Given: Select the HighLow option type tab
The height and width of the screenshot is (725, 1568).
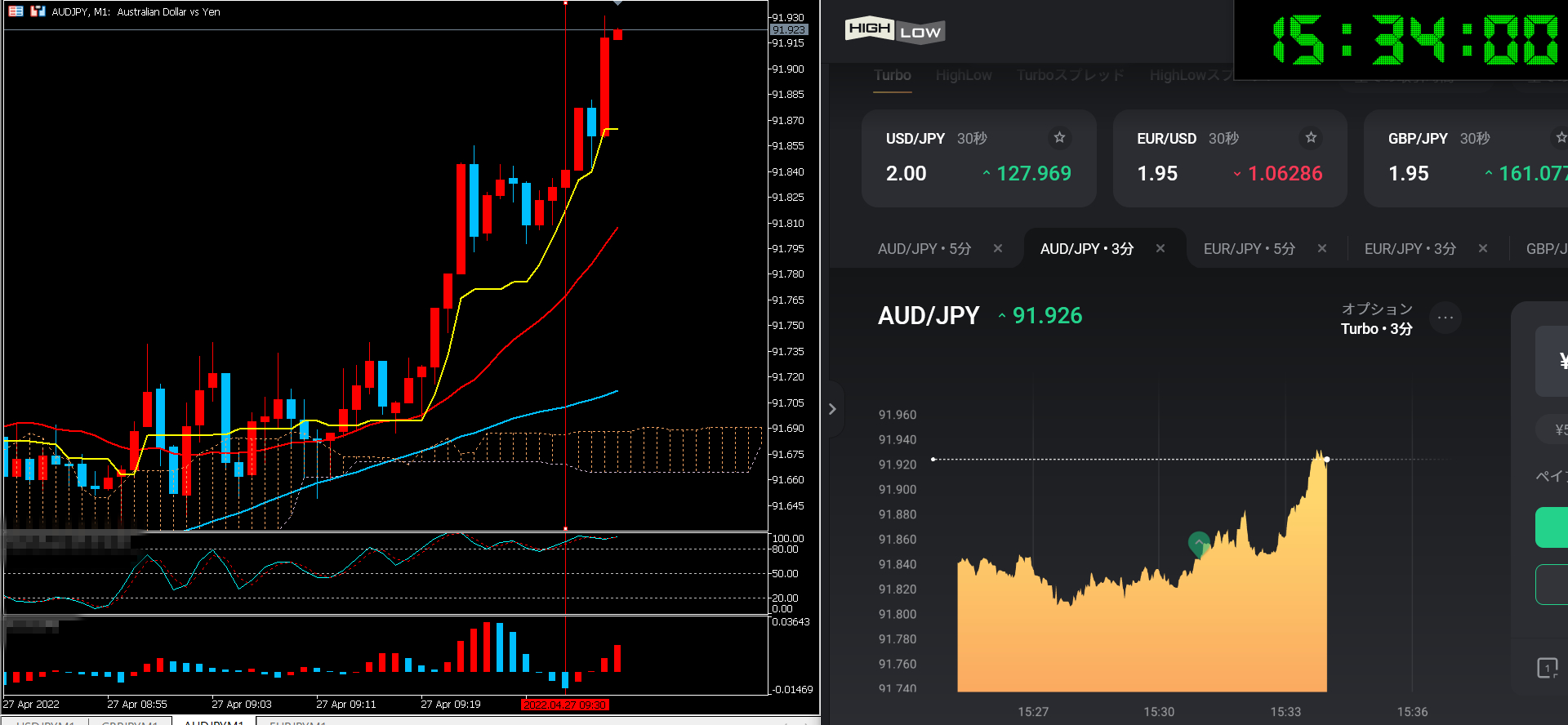Looking at the screenshot, I should (964, 75).
